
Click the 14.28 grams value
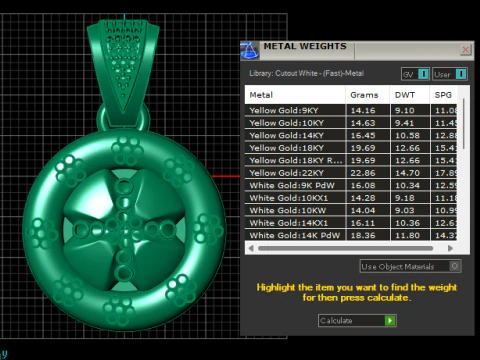click(x=363, y=198)
